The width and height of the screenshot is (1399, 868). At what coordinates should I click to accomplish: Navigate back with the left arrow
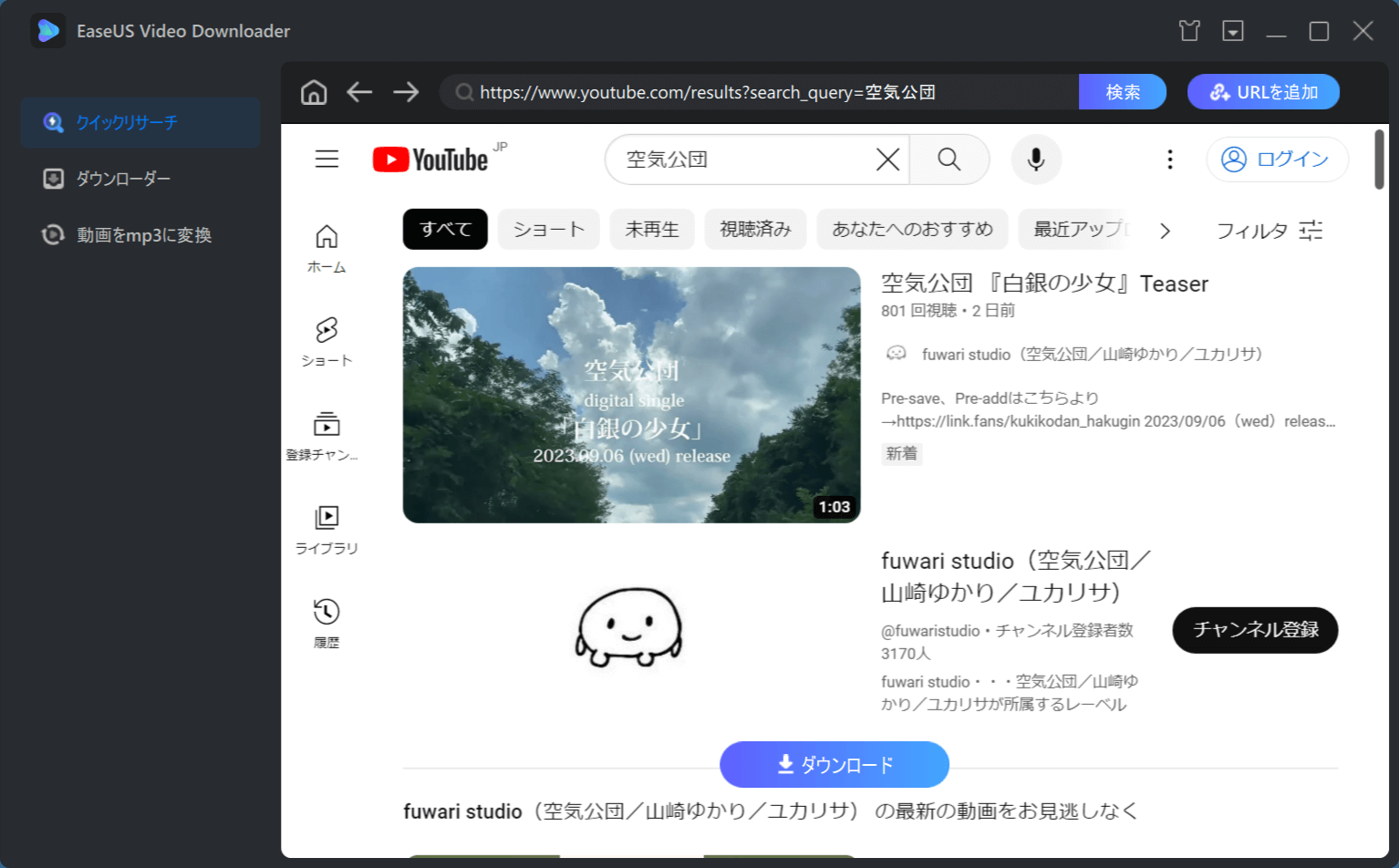[x=359, y=92]
